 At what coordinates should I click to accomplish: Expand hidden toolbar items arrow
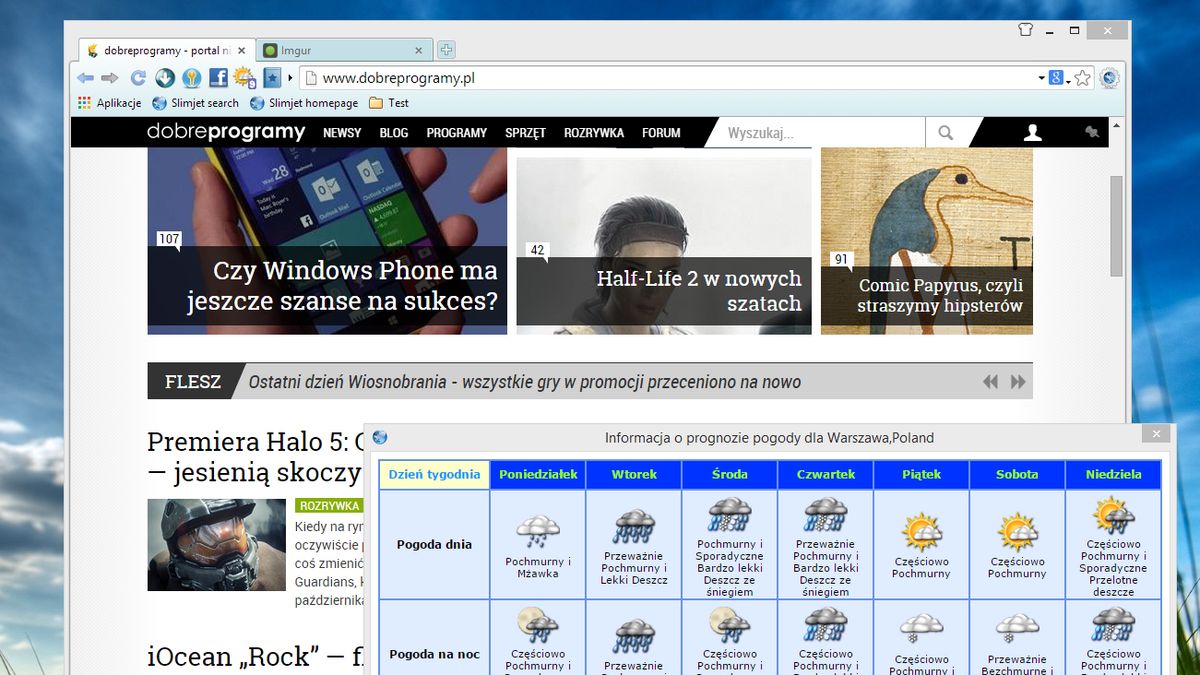291,78
